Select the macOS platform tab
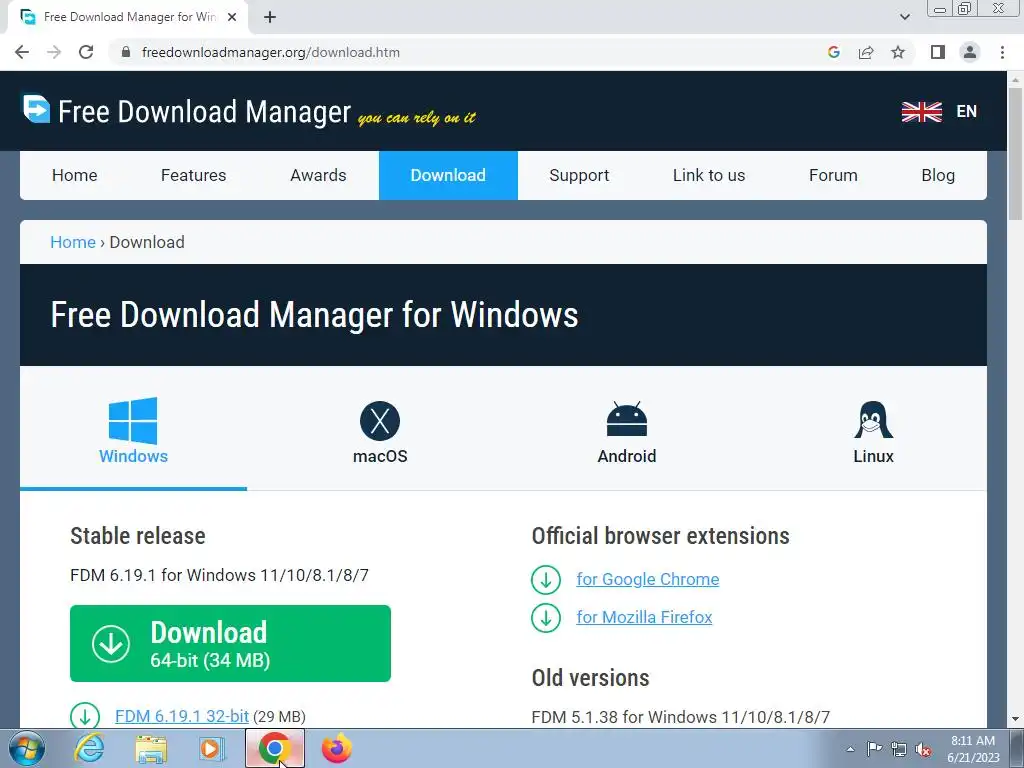1024x768 pixels. tap(380, 431)
